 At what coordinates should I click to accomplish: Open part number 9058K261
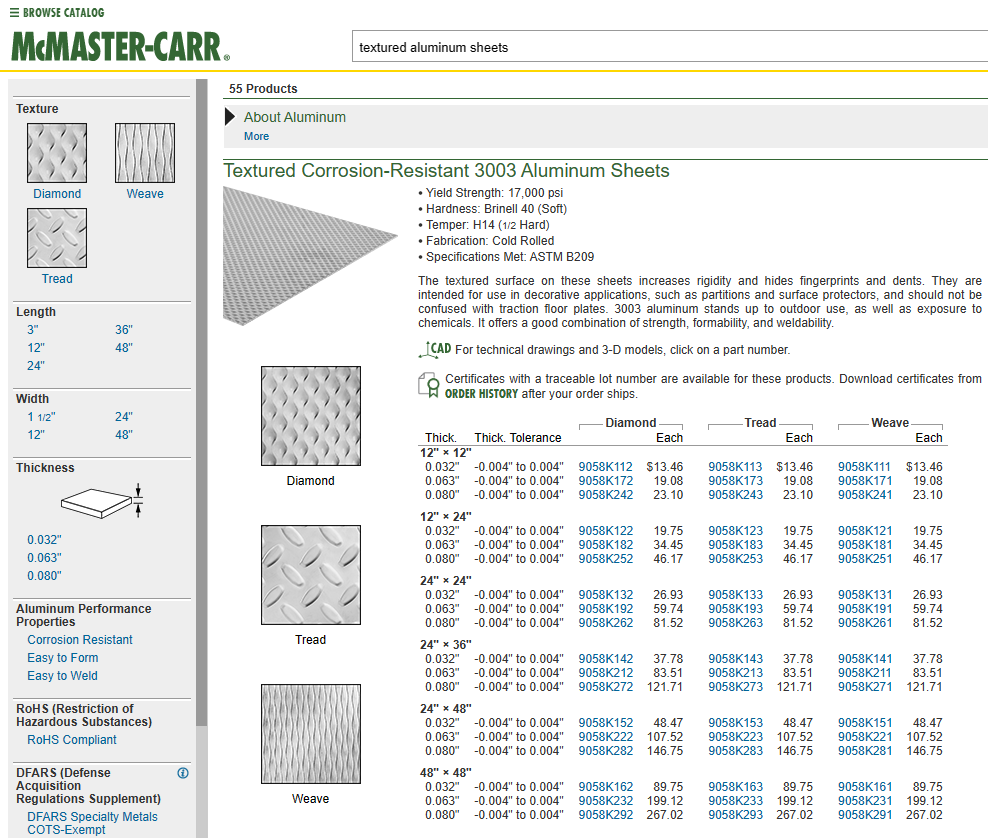pyautogui.click(x=864, y=623)
